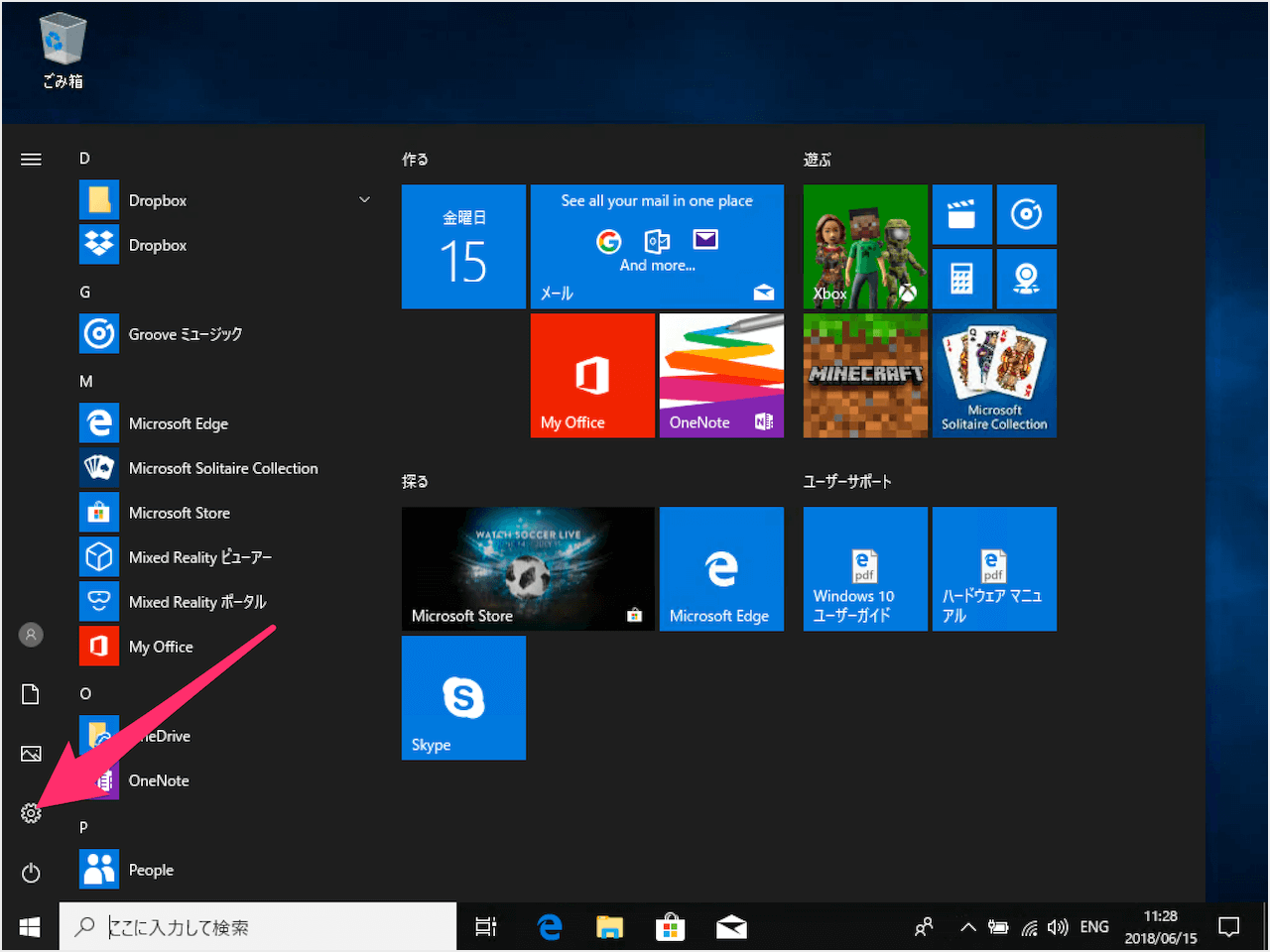Jump to letter M section header

pyautogui.click(x=85, y=382)
